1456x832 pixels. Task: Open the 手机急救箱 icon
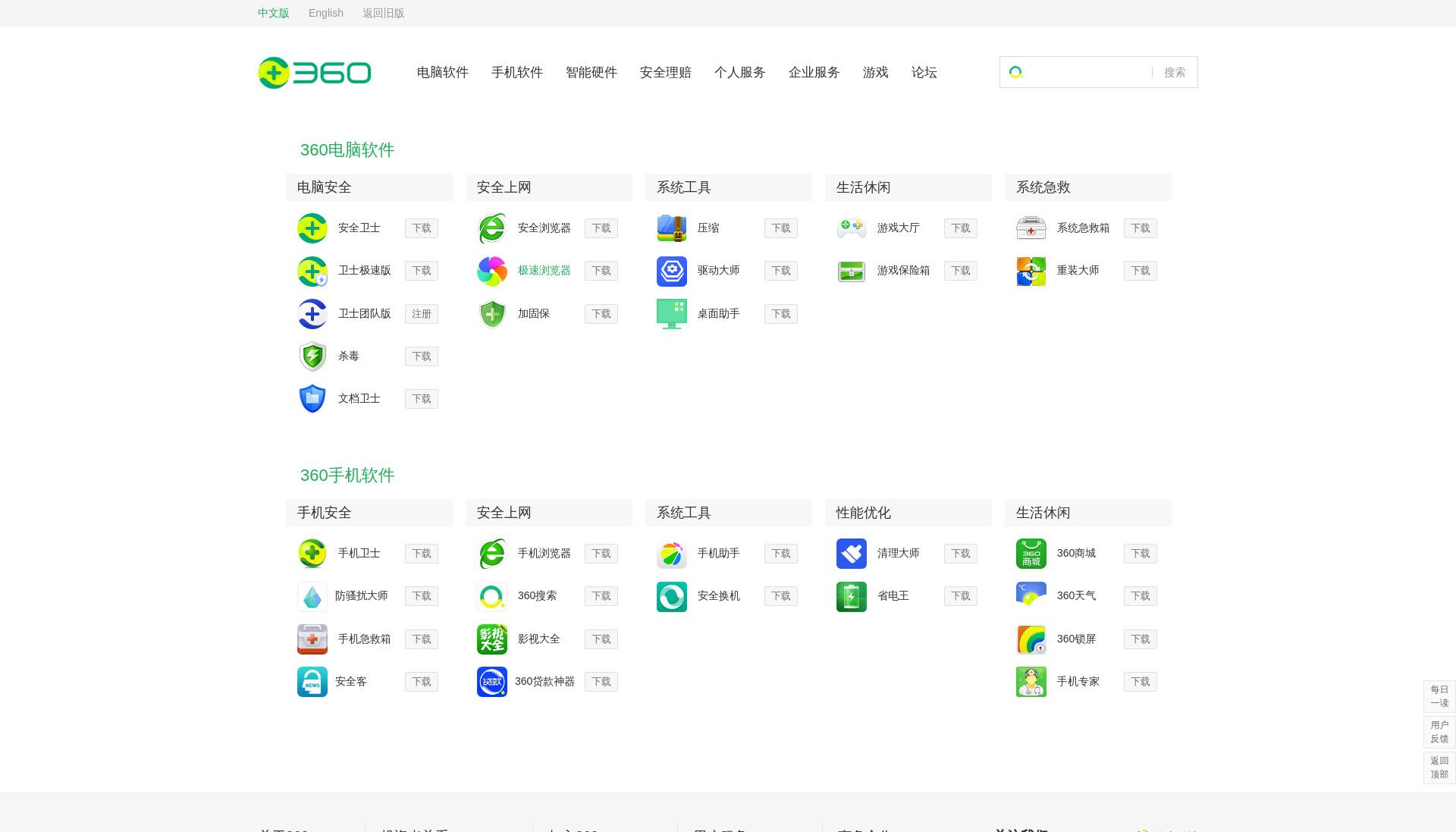point(312,639)
